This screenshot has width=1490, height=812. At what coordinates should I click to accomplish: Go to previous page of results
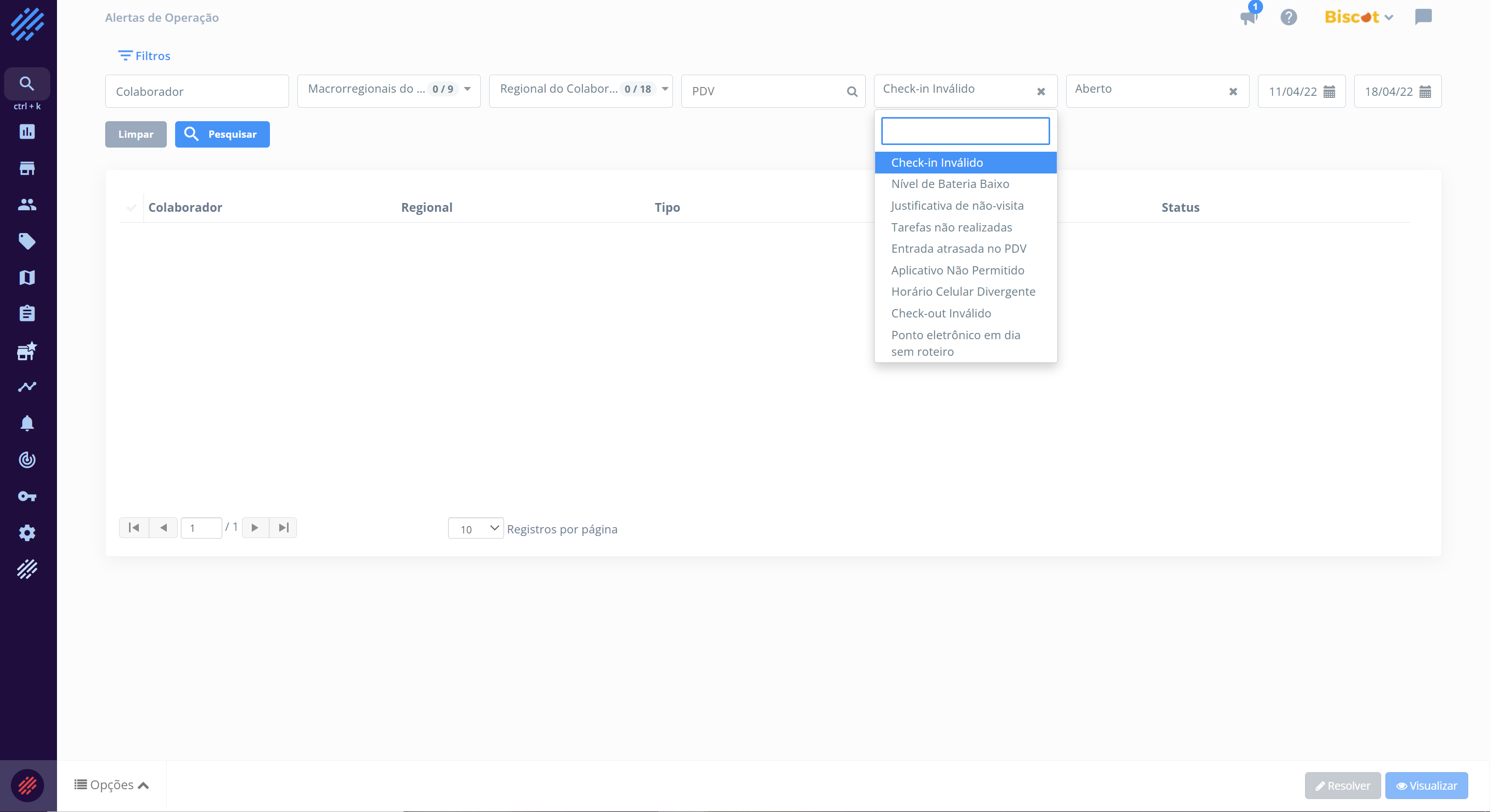coord(164,528)
